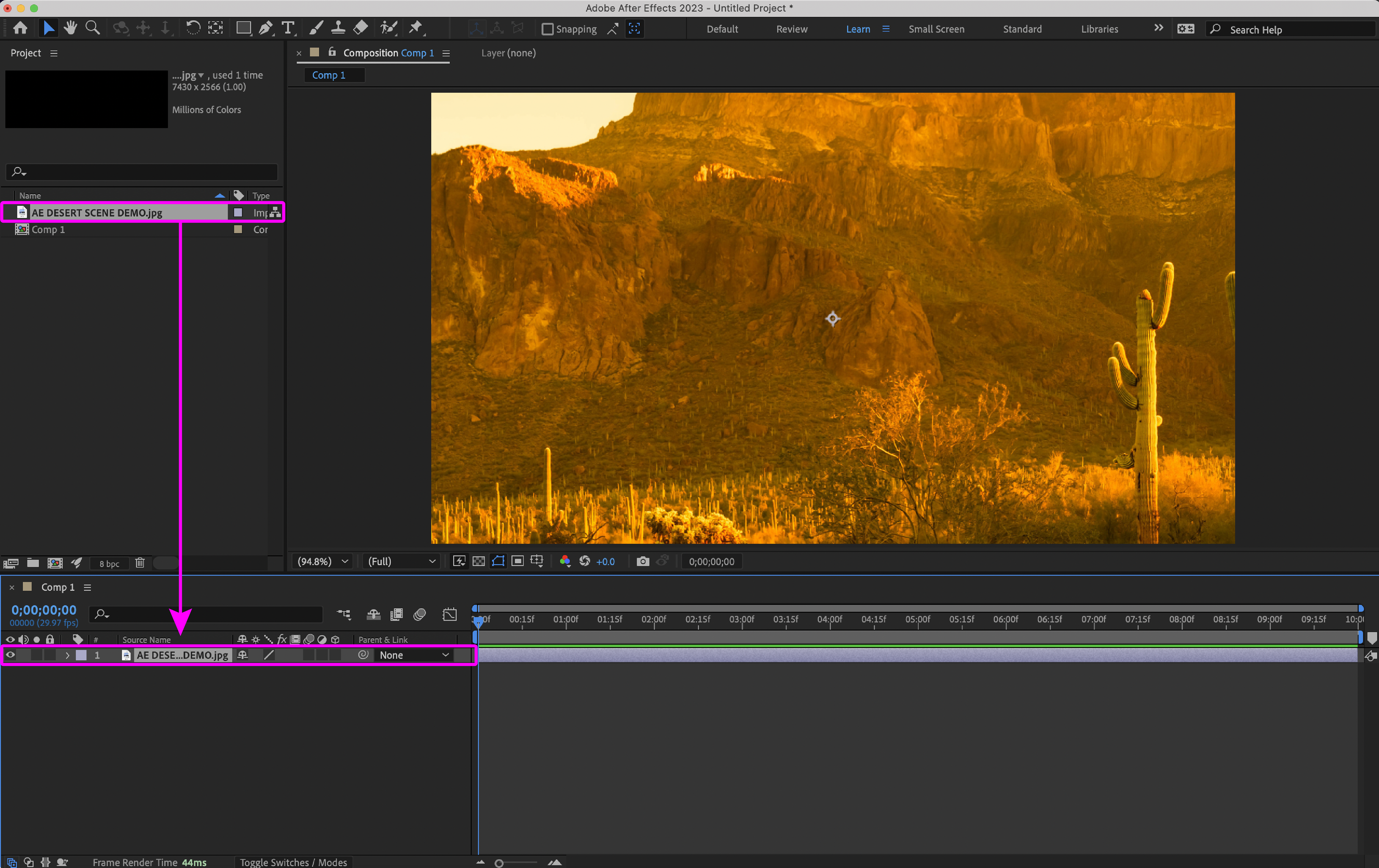Image resolution: width=1379 pixels, height=868 pixels.
Task: Click the Home button icon
Action: click(x=21, y=28)
